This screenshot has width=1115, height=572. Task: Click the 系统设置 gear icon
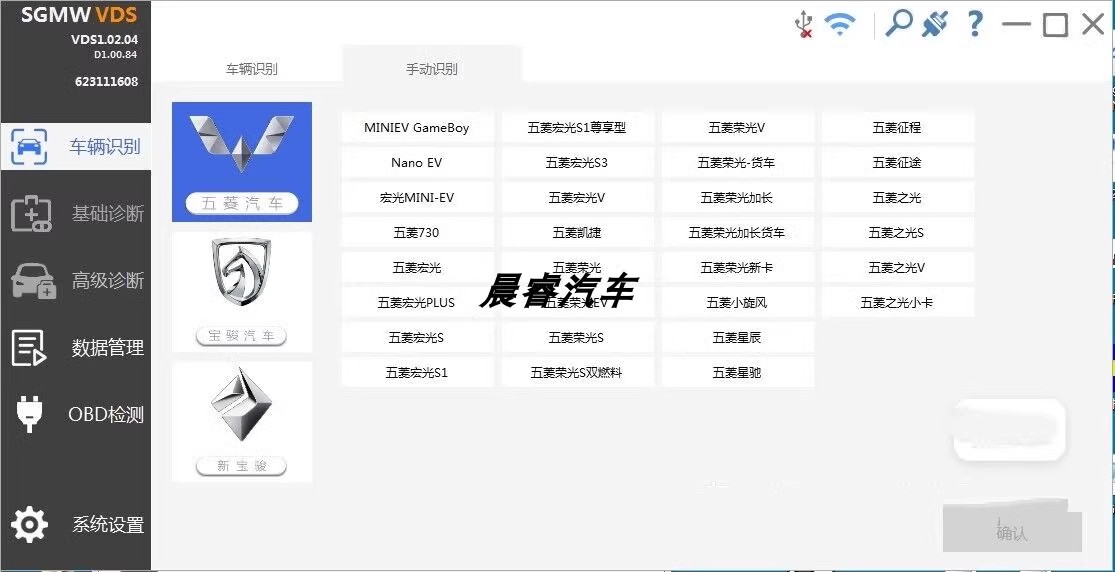point(29,525)
